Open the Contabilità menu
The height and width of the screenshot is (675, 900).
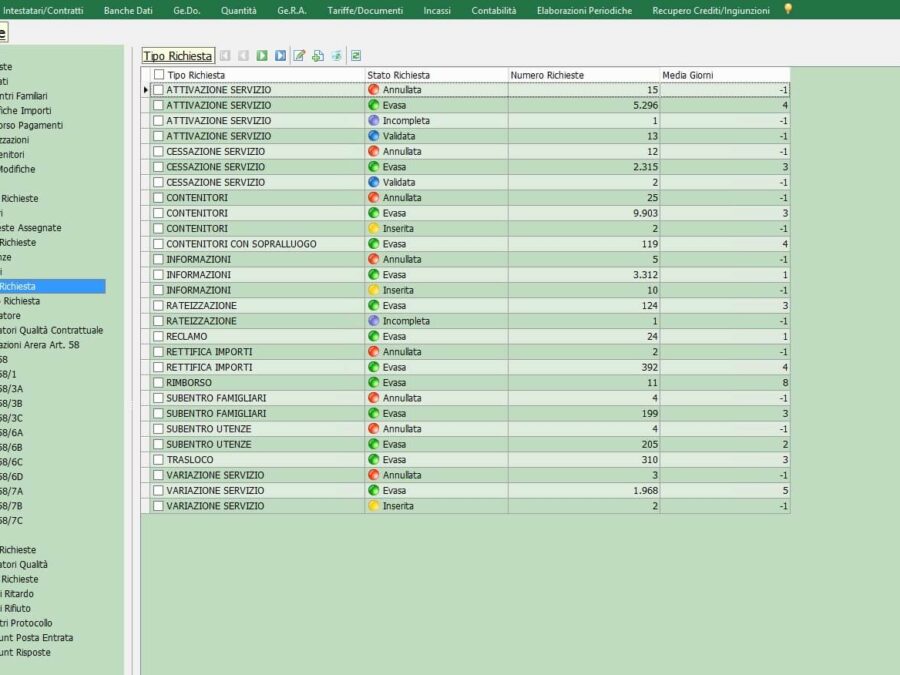(494, 10)
